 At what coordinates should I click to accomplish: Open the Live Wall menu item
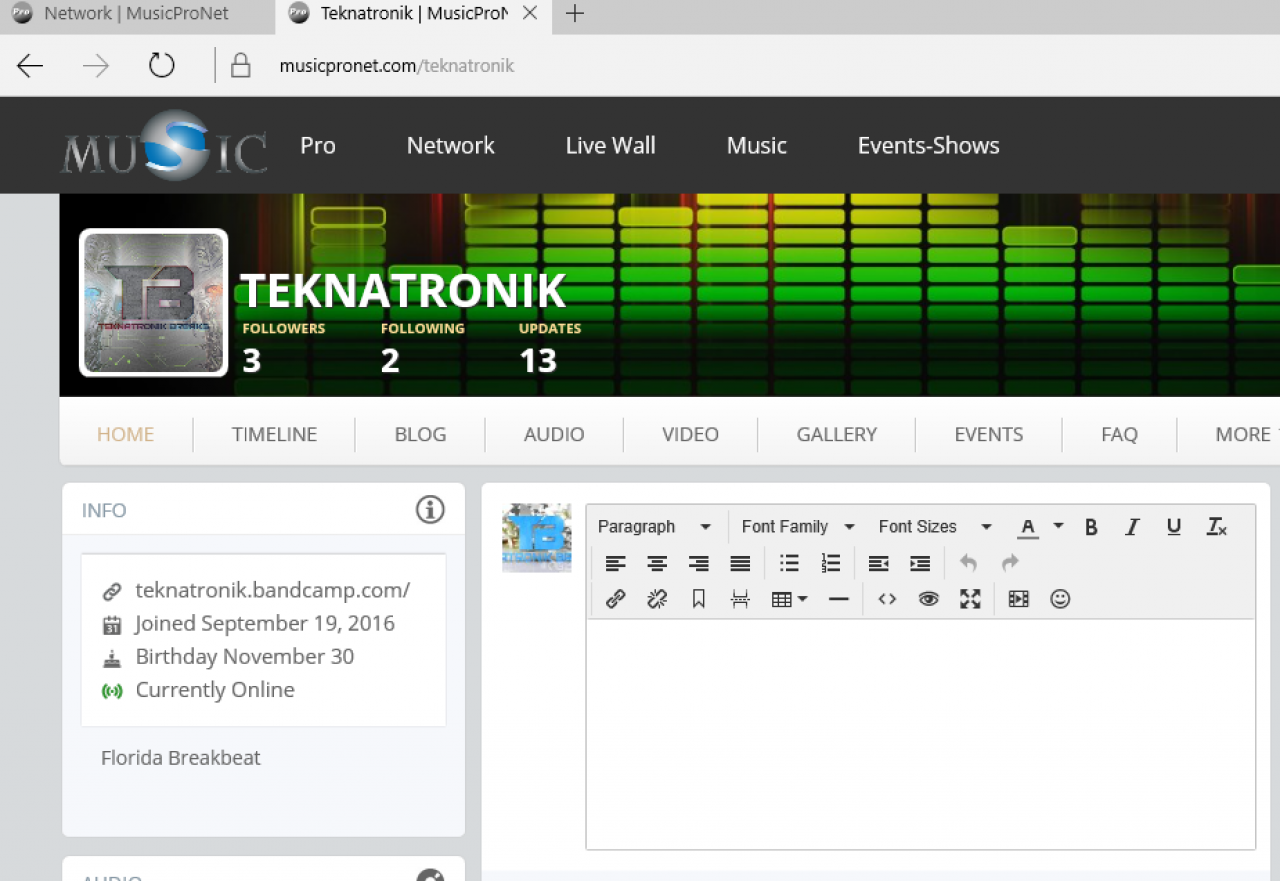[x=610, y=145]
